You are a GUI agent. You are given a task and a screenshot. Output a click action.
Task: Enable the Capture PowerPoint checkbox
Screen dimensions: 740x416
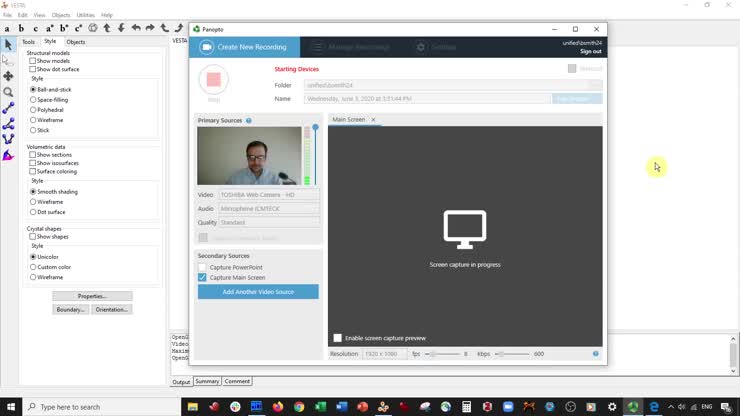click(202, 268)
